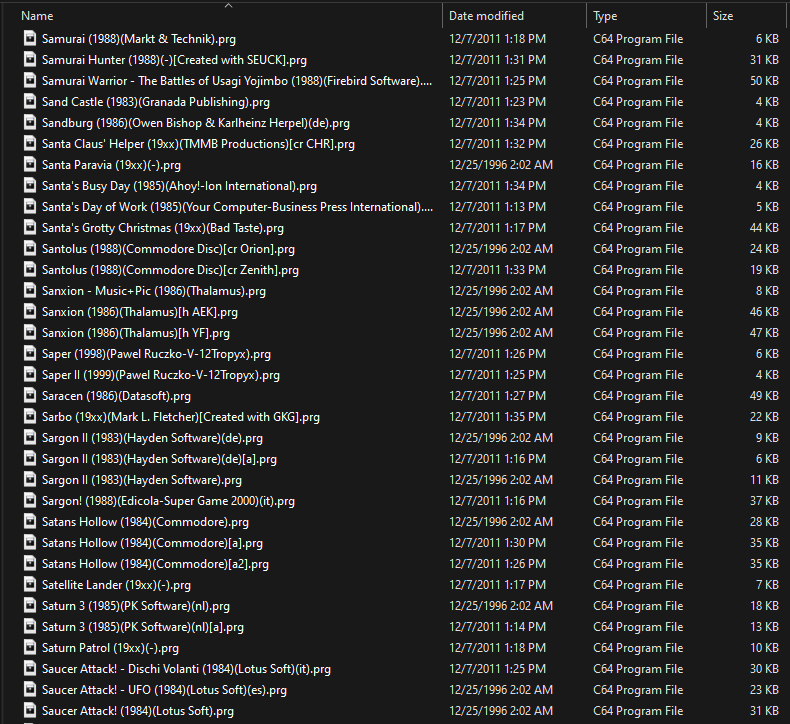Sort files by Date modified column

(x=486, y=16)
